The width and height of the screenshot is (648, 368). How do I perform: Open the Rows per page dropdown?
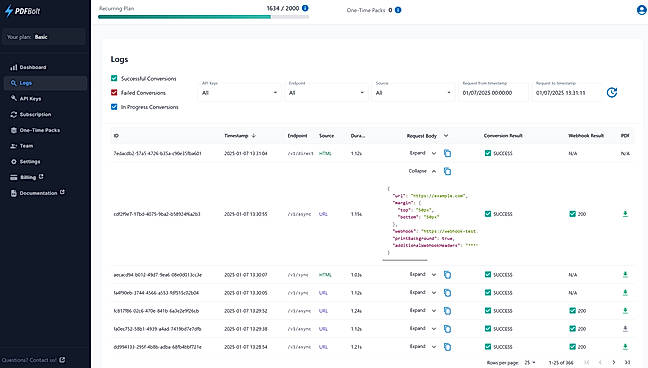click(x=530, y=363)
